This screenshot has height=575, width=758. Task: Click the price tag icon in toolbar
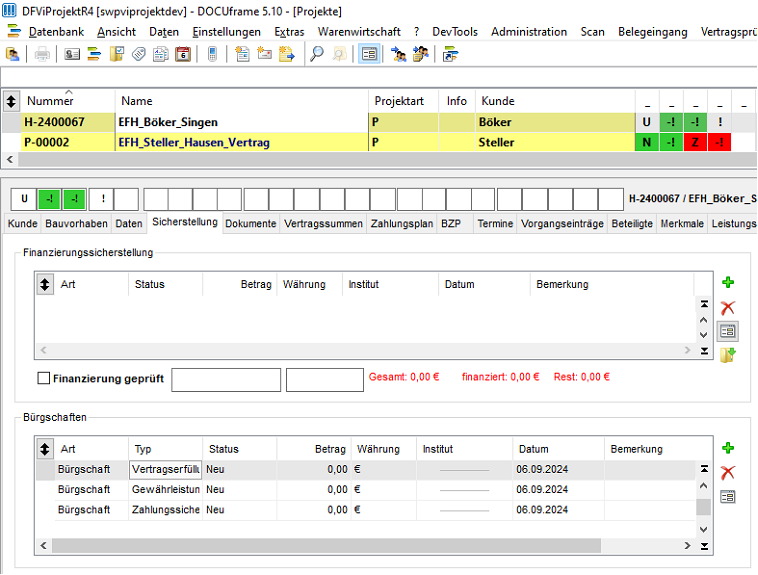pyautogui.click(x=139, y=54)
